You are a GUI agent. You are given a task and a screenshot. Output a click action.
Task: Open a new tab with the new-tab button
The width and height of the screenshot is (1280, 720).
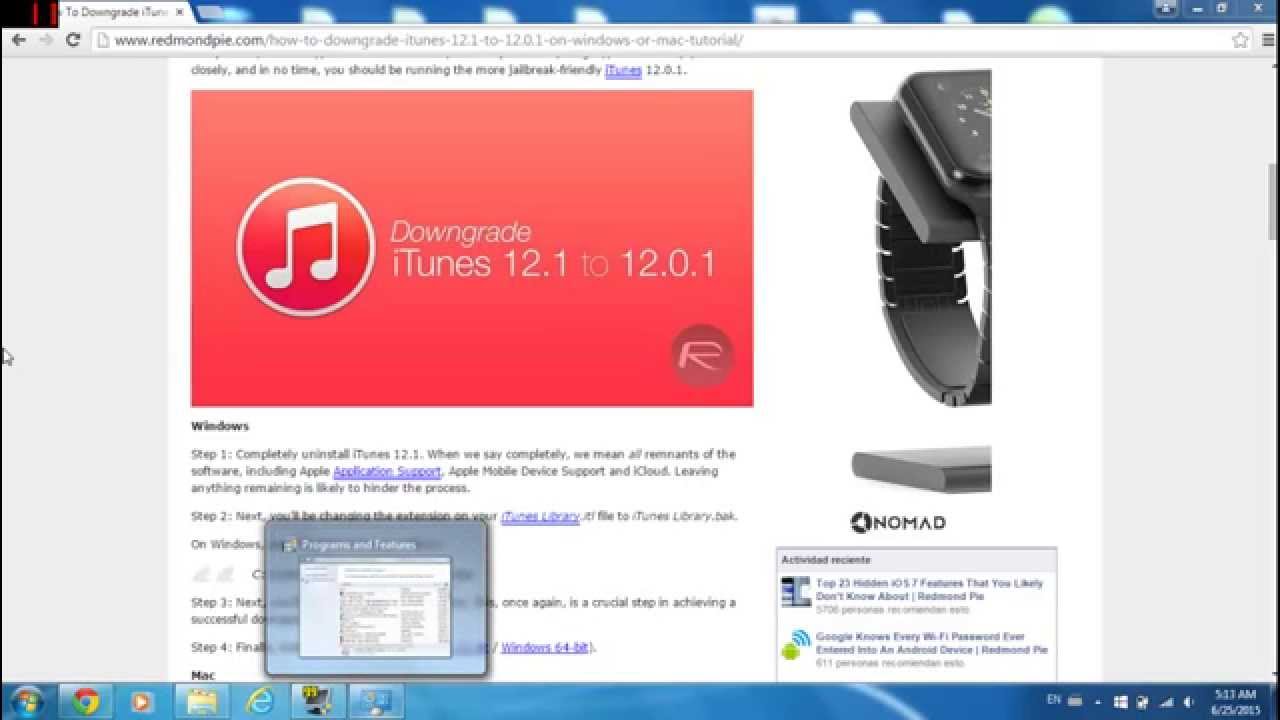[x=210, y=13]
